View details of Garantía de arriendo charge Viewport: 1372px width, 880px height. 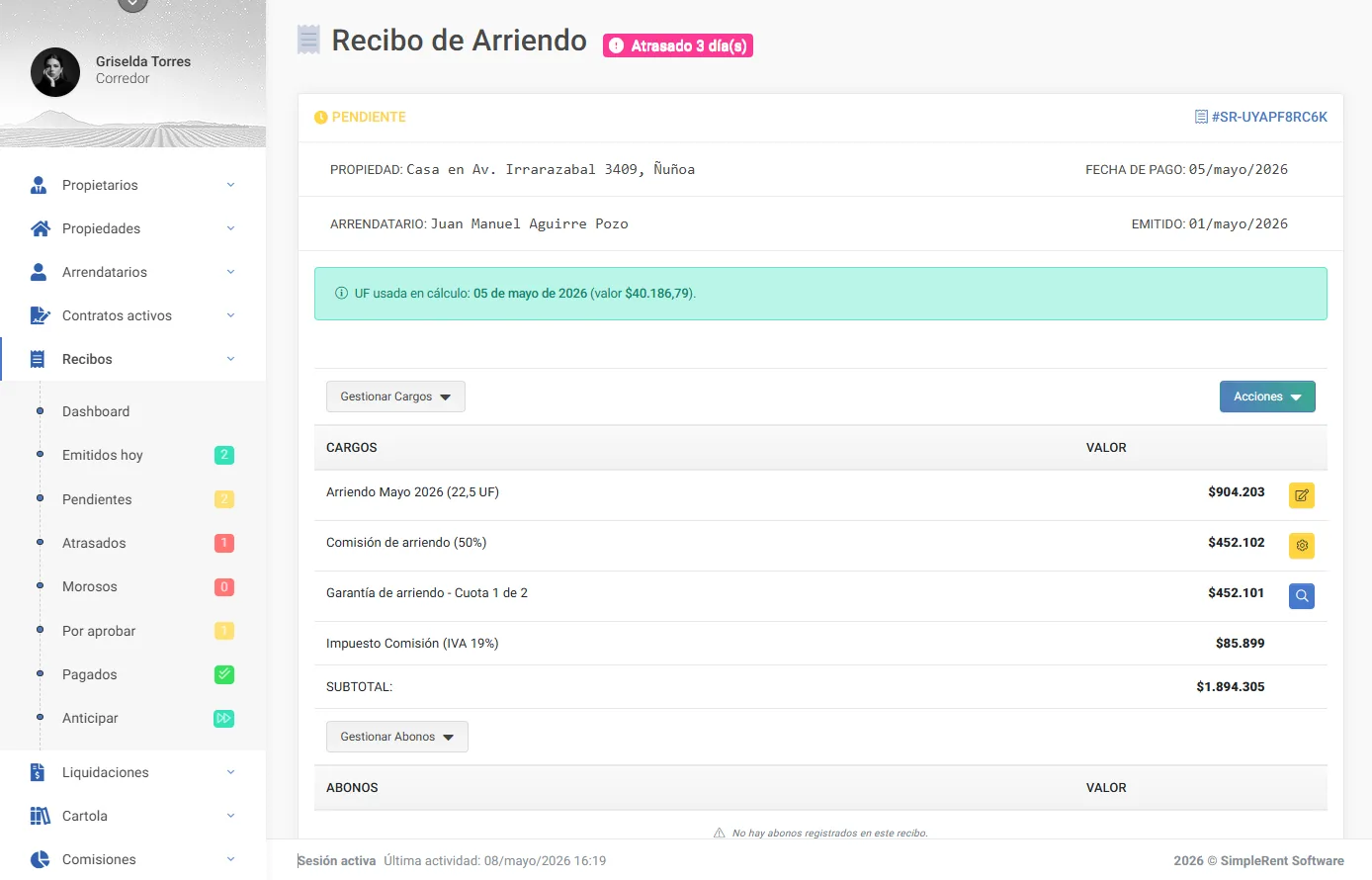tap(1302, 596)
